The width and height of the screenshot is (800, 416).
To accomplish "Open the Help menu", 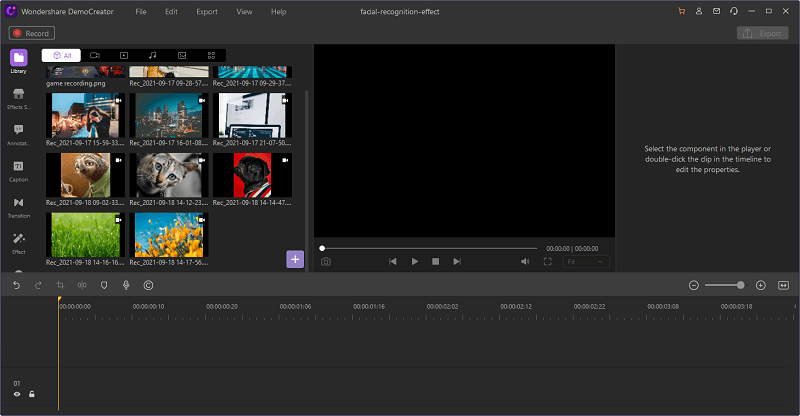I will (x=279, y=11).
